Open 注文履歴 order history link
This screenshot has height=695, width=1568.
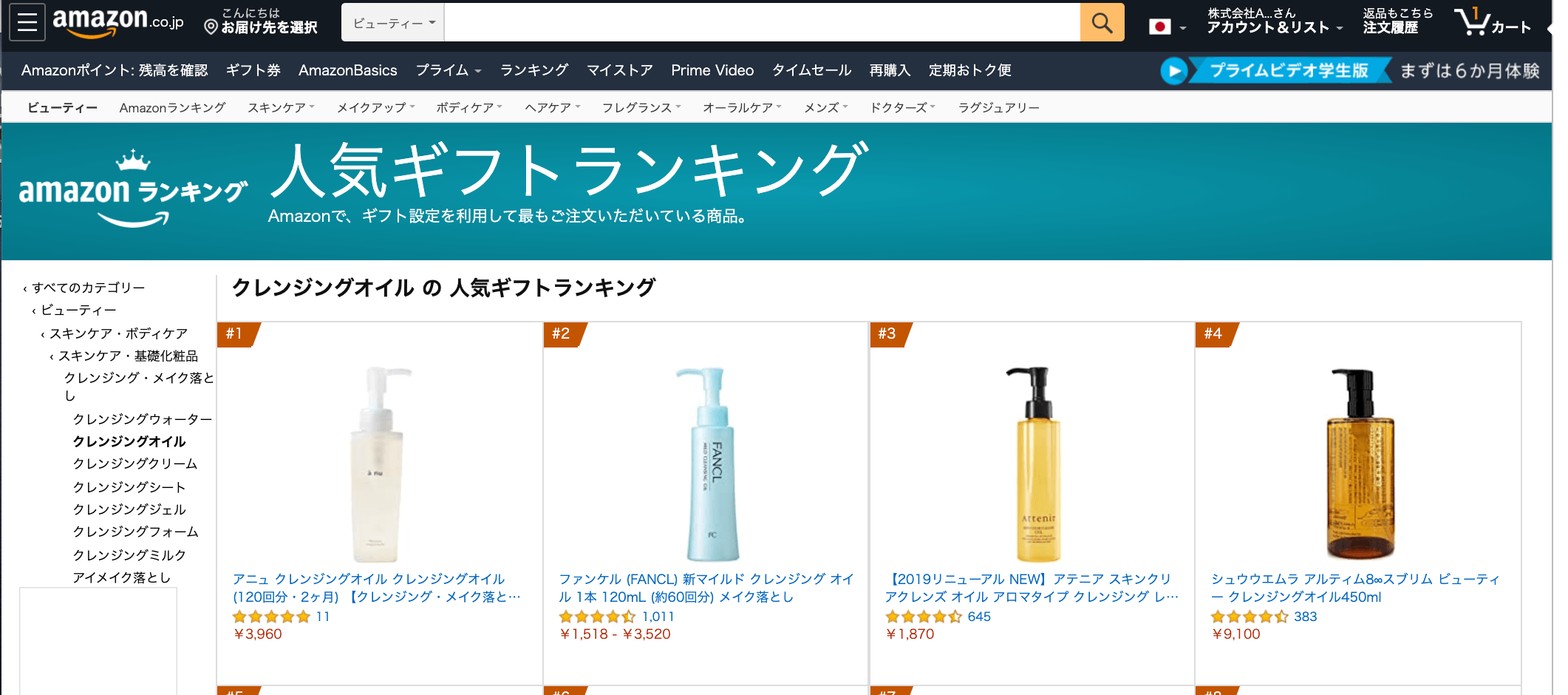(1390, 27)
